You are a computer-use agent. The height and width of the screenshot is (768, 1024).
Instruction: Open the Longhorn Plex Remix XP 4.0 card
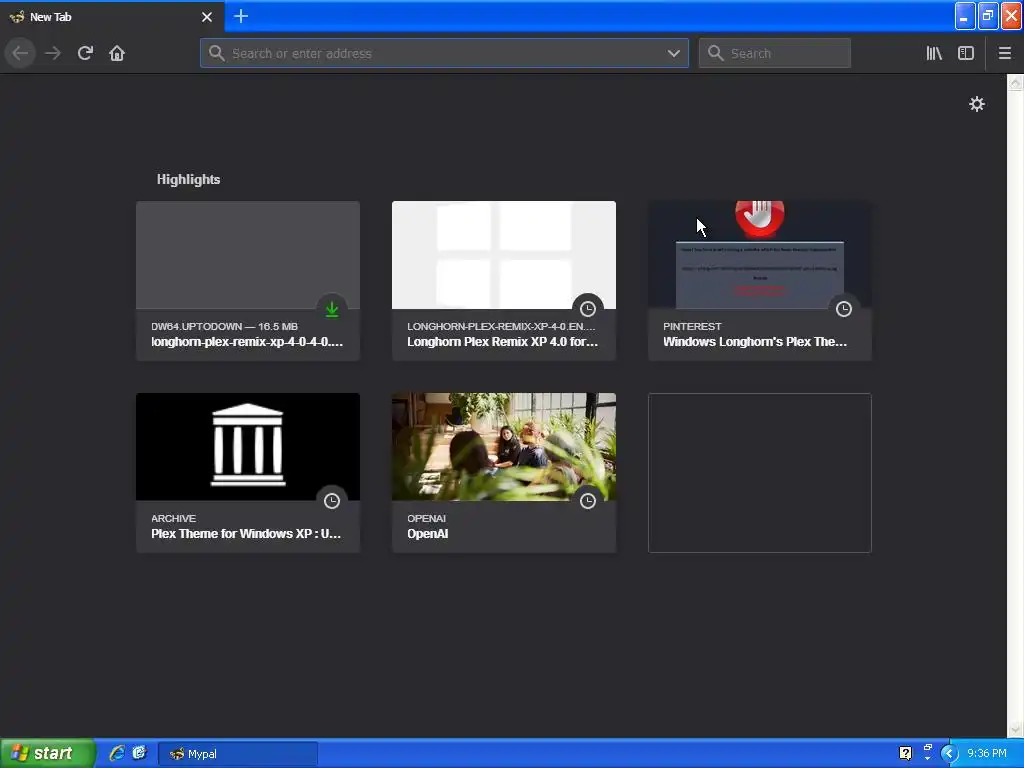[x=504, y=281]
